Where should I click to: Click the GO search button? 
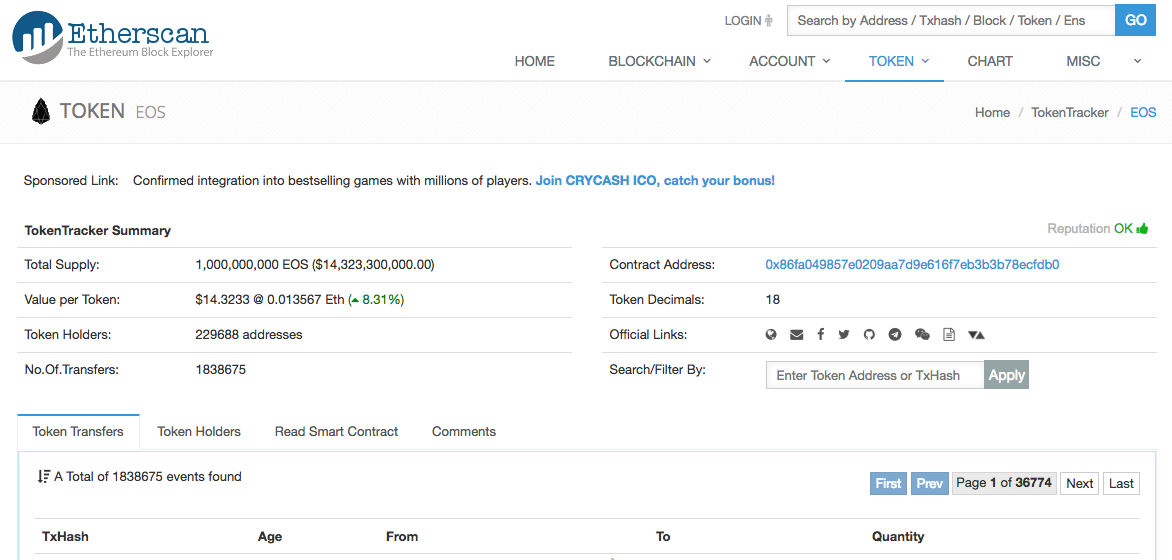pos(1135,20)
